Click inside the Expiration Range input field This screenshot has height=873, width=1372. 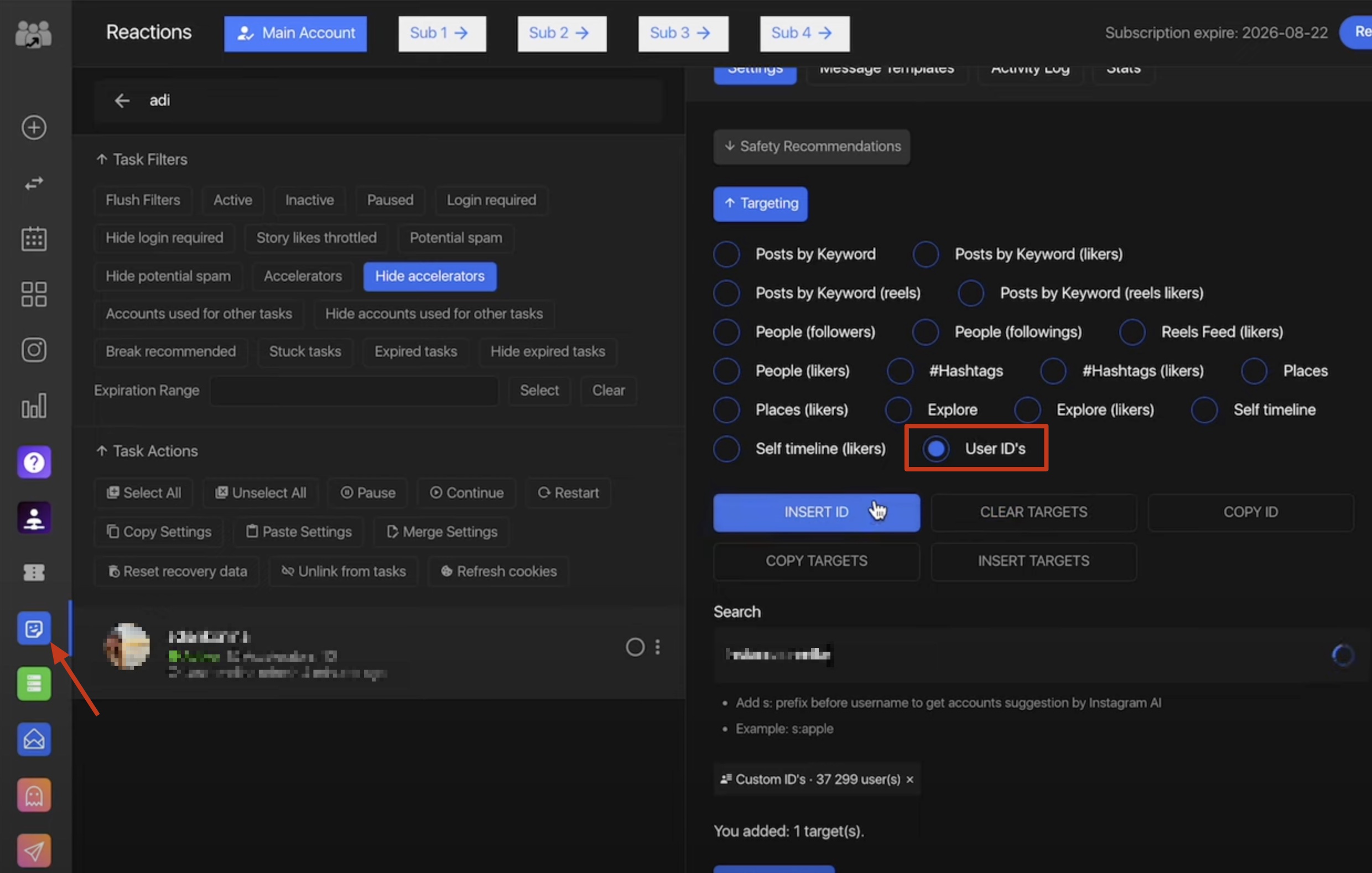click(x=354, y=391)
